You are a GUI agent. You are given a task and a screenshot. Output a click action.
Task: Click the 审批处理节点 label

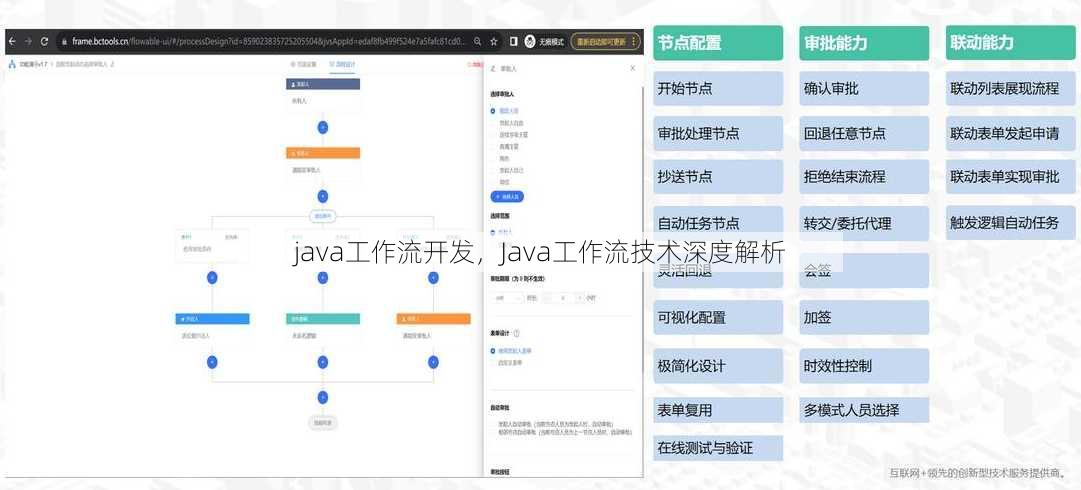[x=698, y=134]
